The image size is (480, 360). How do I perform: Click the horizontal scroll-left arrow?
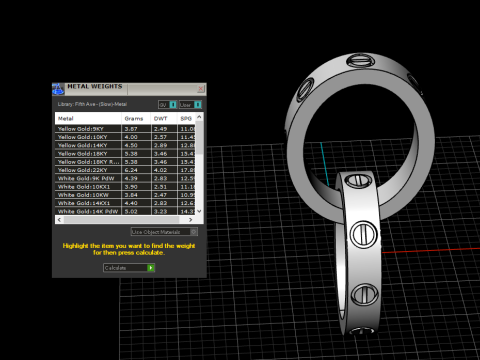tap(59, 220)
